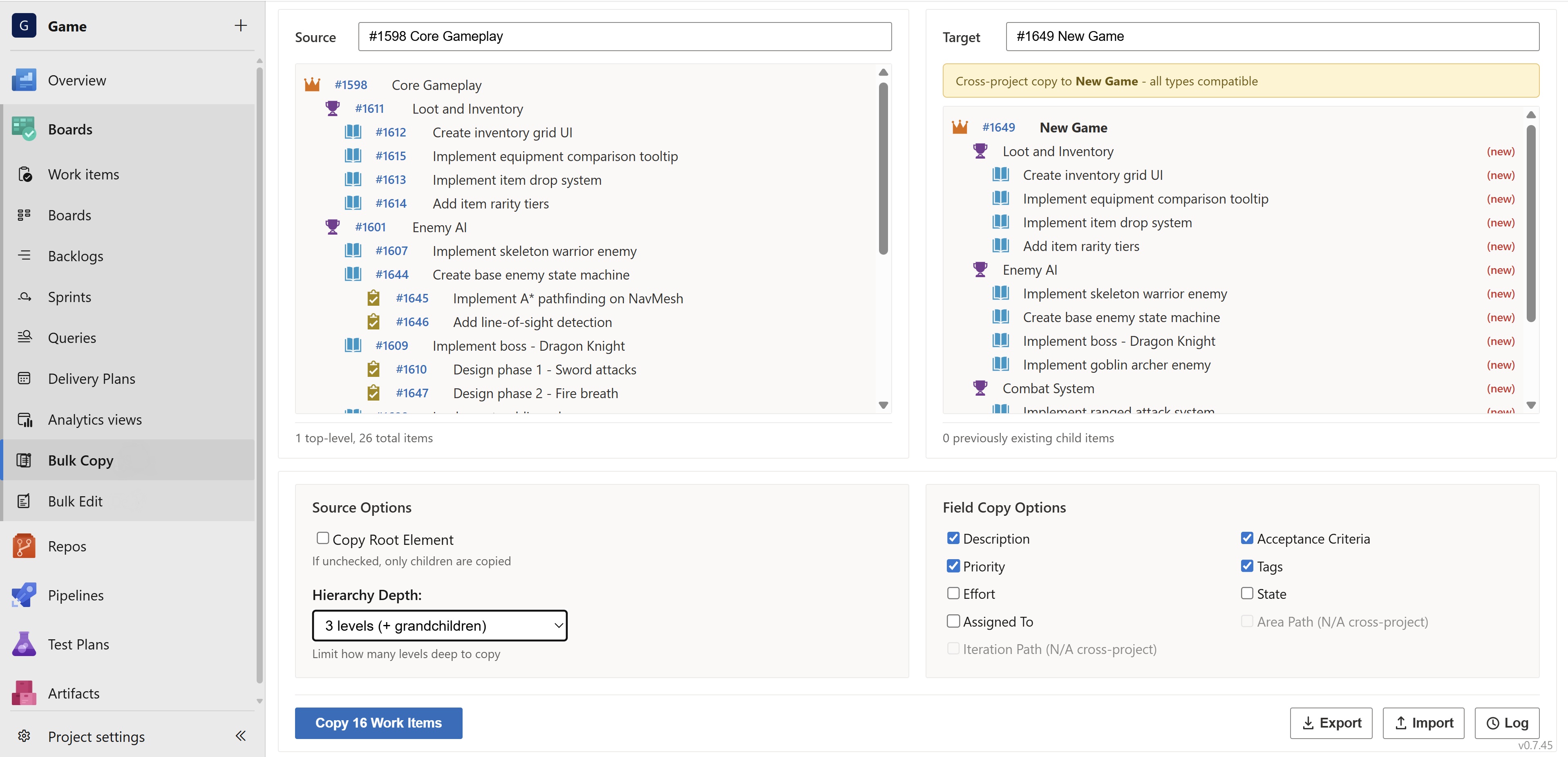Click the Pipelines rocket icon

click(24, 595)
